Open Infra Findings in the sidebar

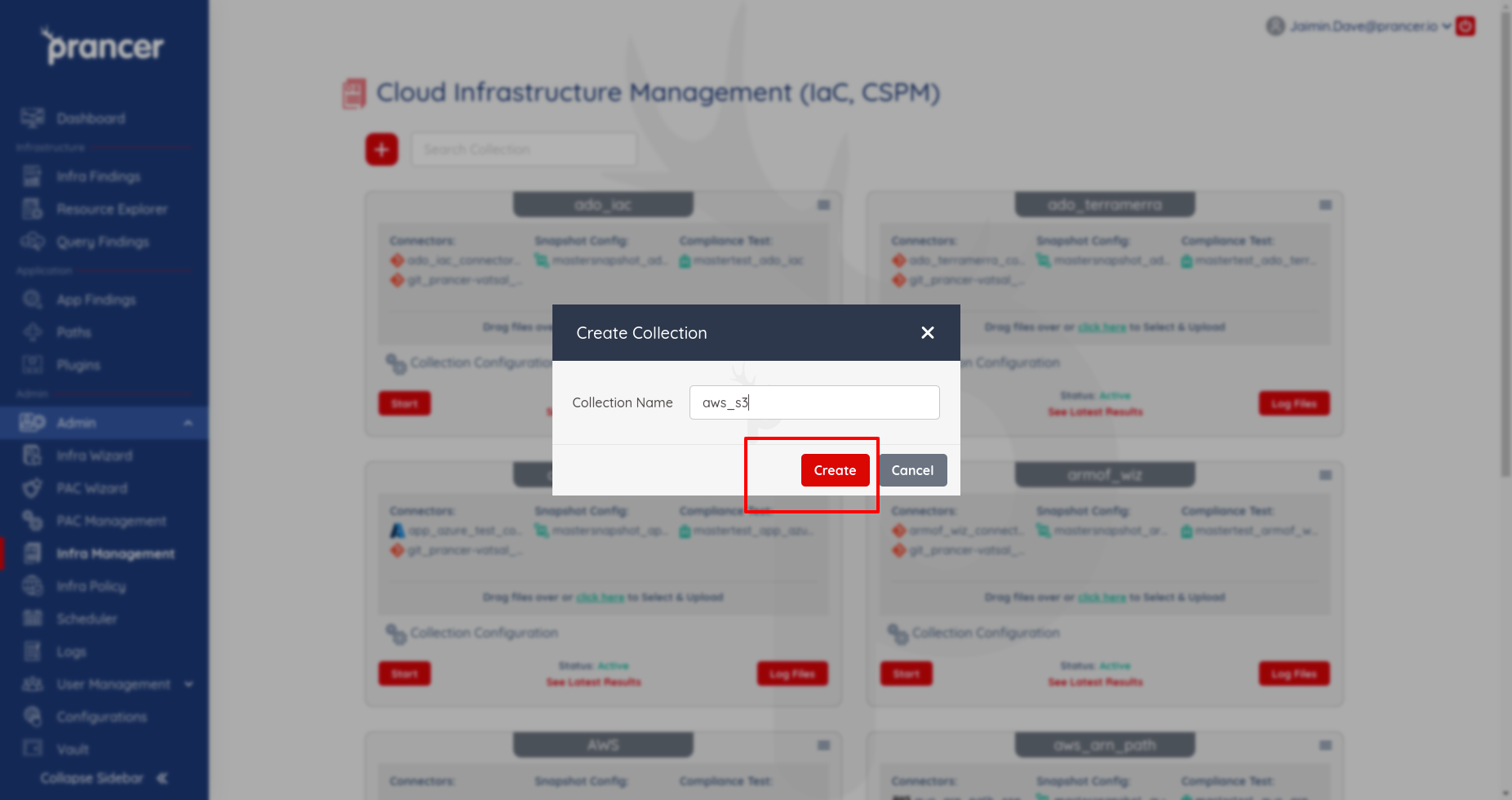click(99, 176)
